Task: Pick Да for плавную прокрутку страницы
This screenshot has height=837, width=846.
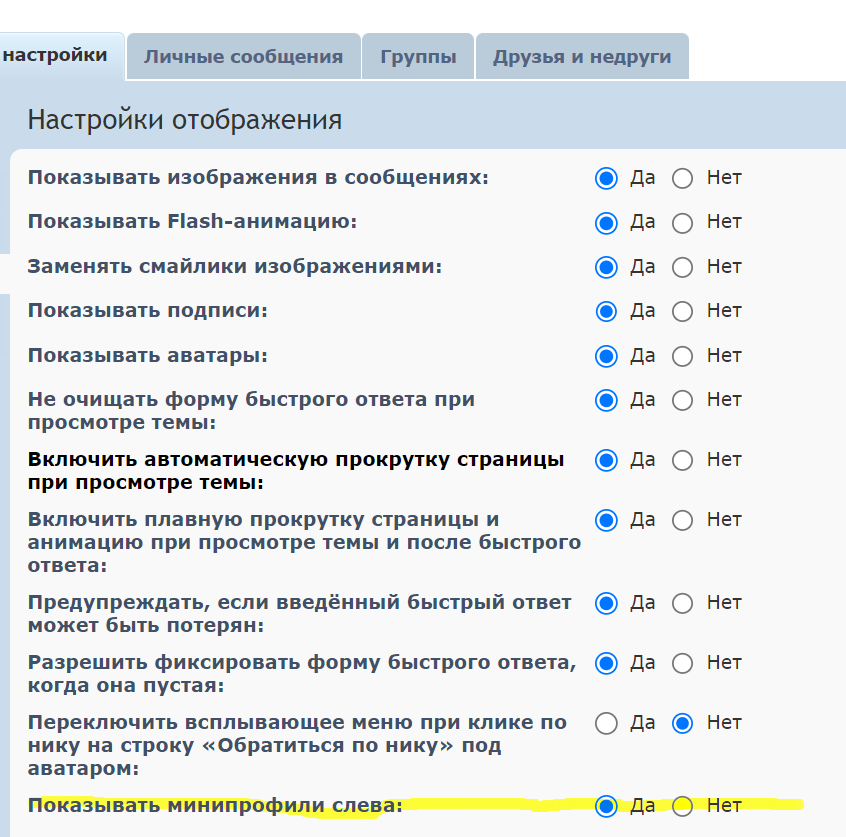Action: pos(606,520)
